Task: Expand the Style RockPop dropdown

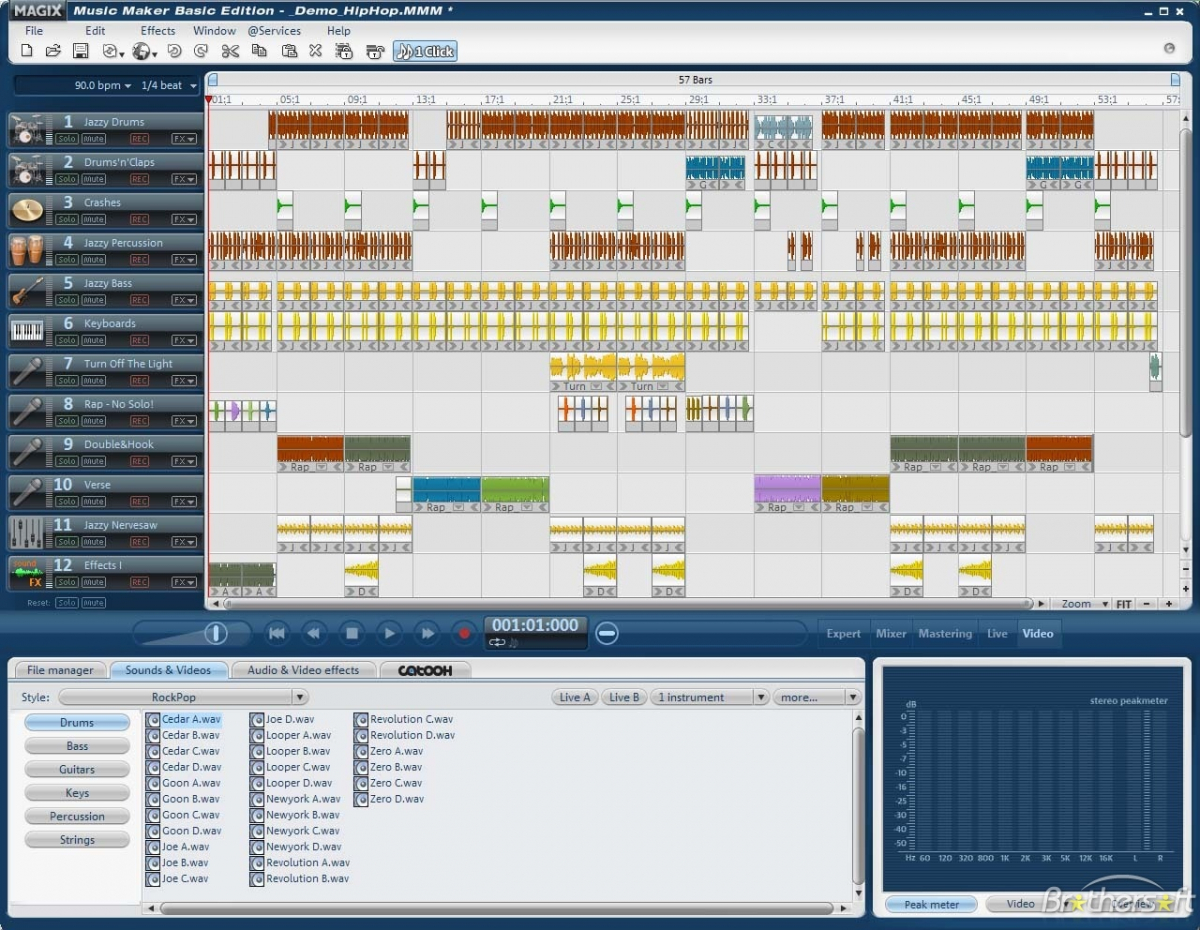Action: 299,697
